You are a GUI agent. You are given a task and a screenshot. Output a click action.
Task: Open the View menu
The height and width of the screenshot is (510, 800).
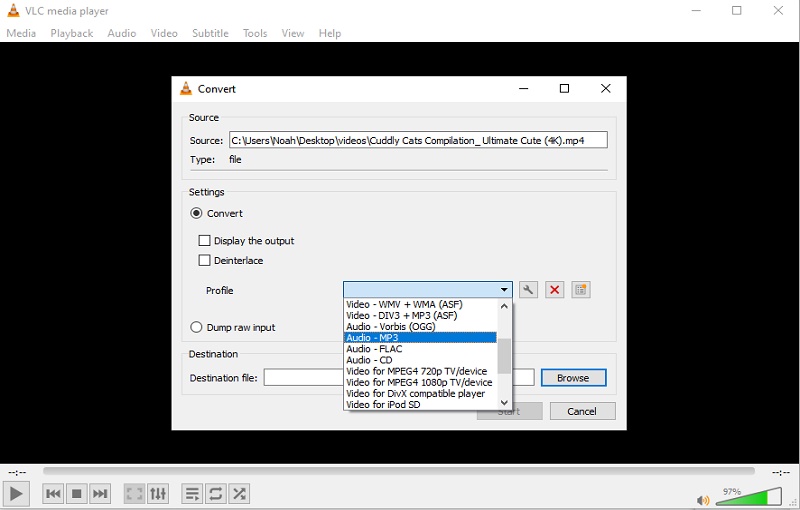point(292,33)
